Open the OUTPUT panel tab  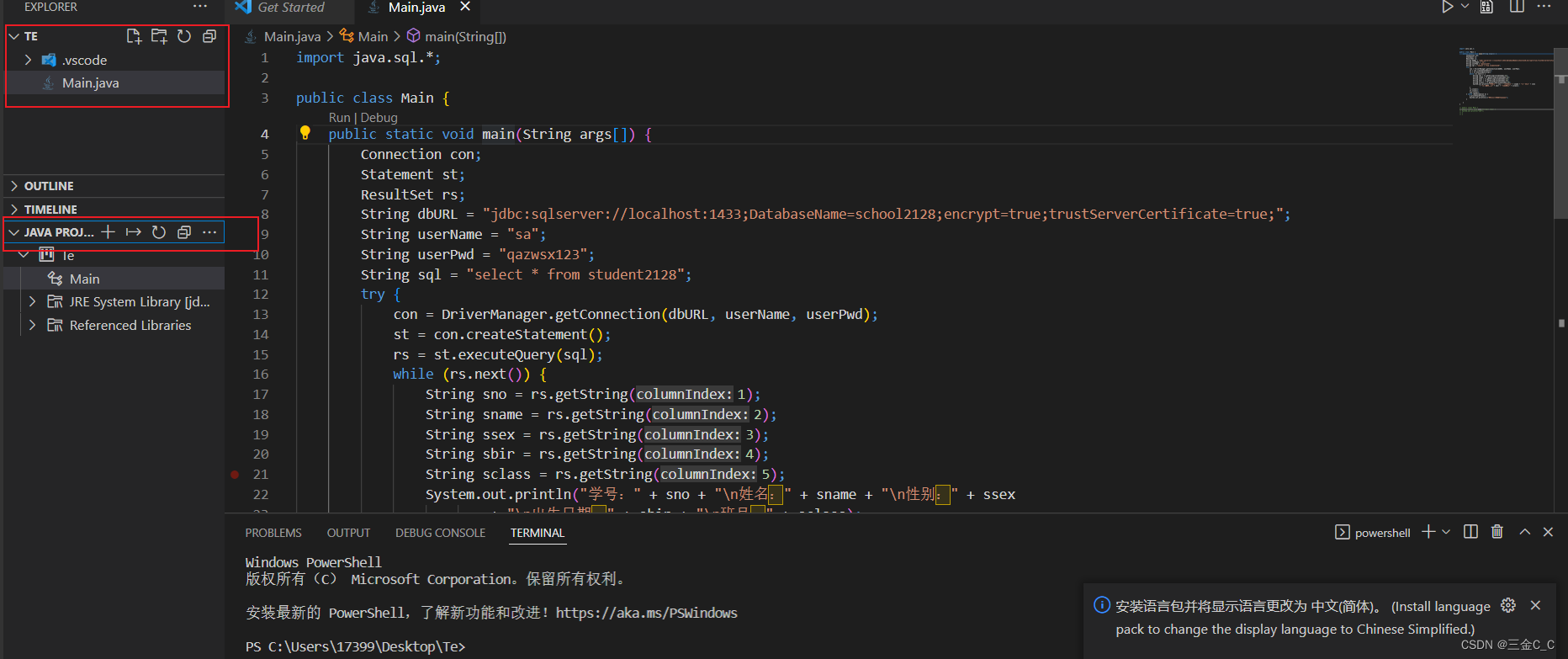pyautogui.click(x=348, y=533)
